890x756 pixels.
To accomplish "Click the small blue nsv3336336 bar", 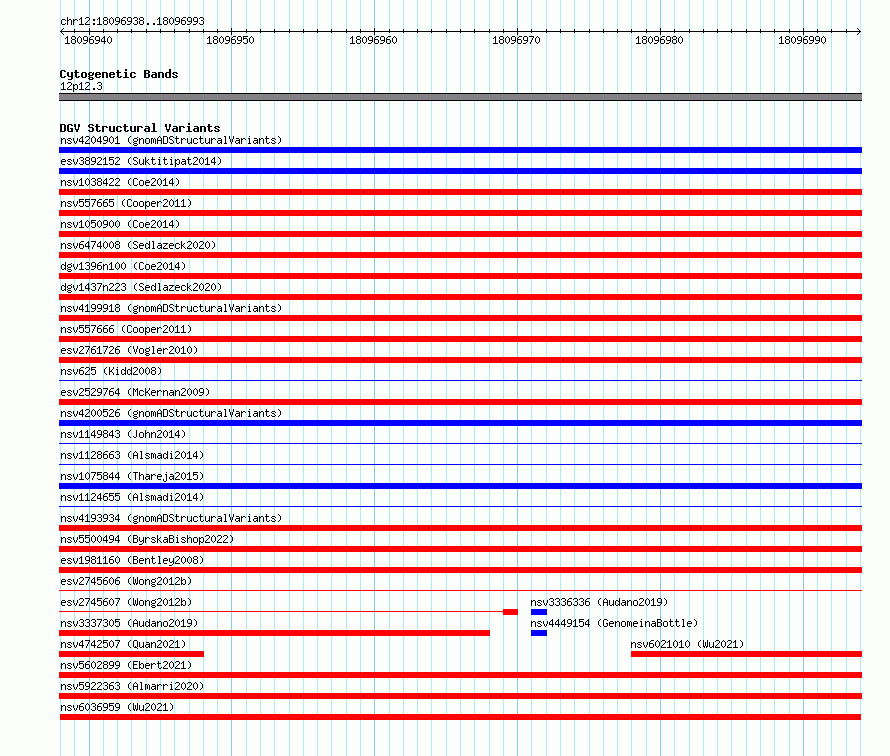I will tap(539, 612).
